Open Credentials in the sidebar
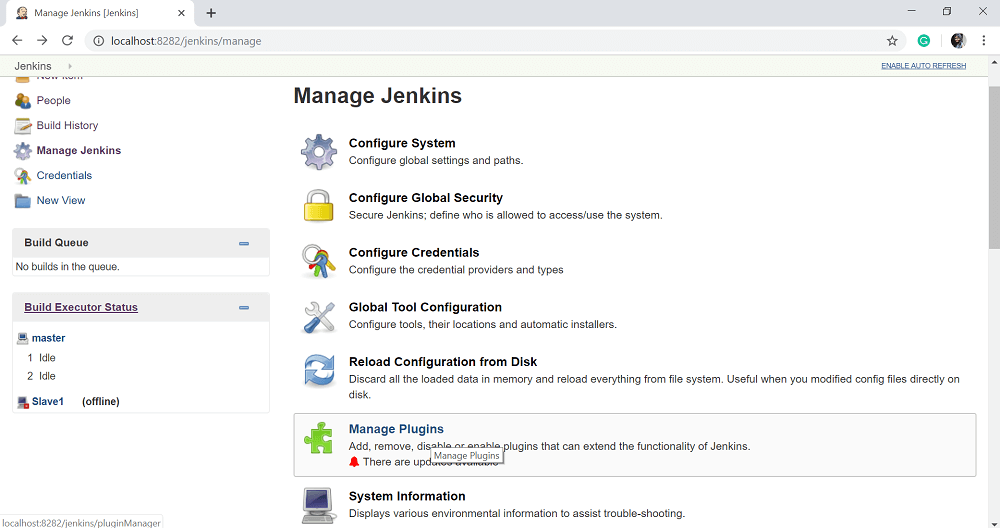This screenshot has height=528, width=1000. pyautogui.click(x=64, y=175)
